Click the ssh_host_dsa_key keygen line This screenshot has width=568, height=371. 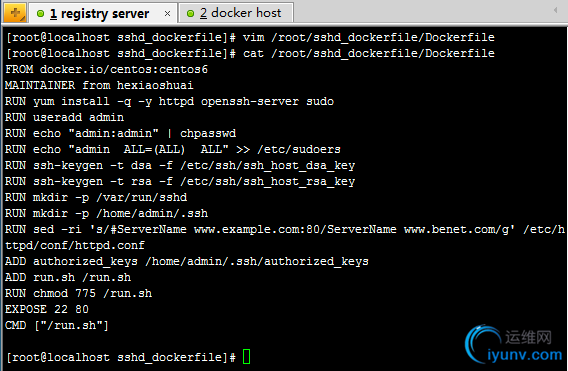tap(180, 166)
